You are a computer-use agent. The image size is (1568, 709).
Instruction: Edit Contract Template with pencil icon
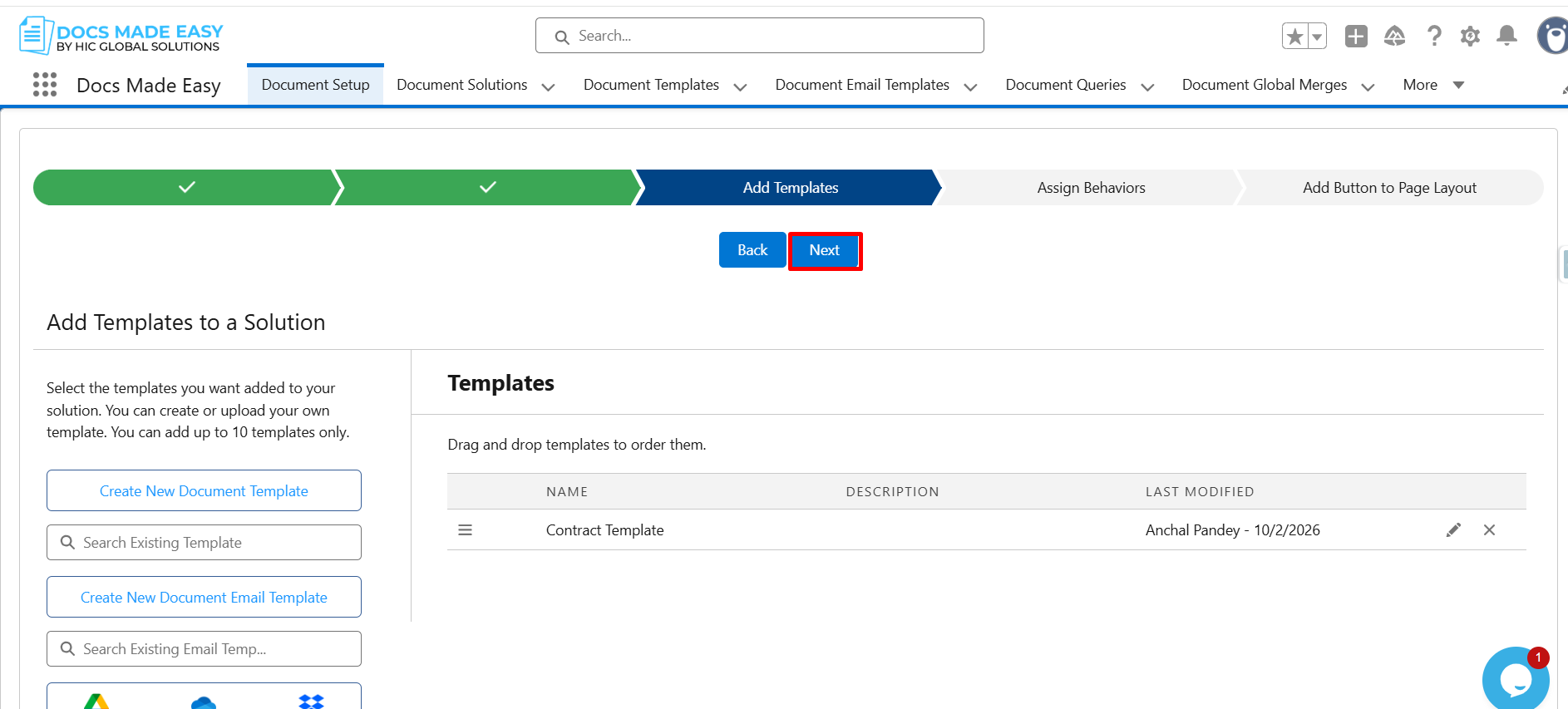pos(1453,530)
